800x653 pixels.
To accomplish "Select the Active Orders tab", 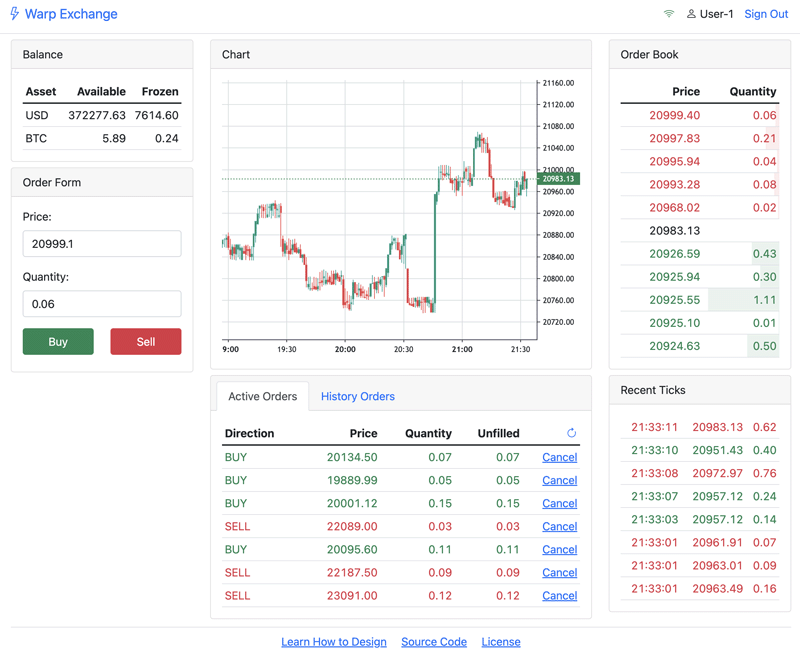I will (262, 397).
